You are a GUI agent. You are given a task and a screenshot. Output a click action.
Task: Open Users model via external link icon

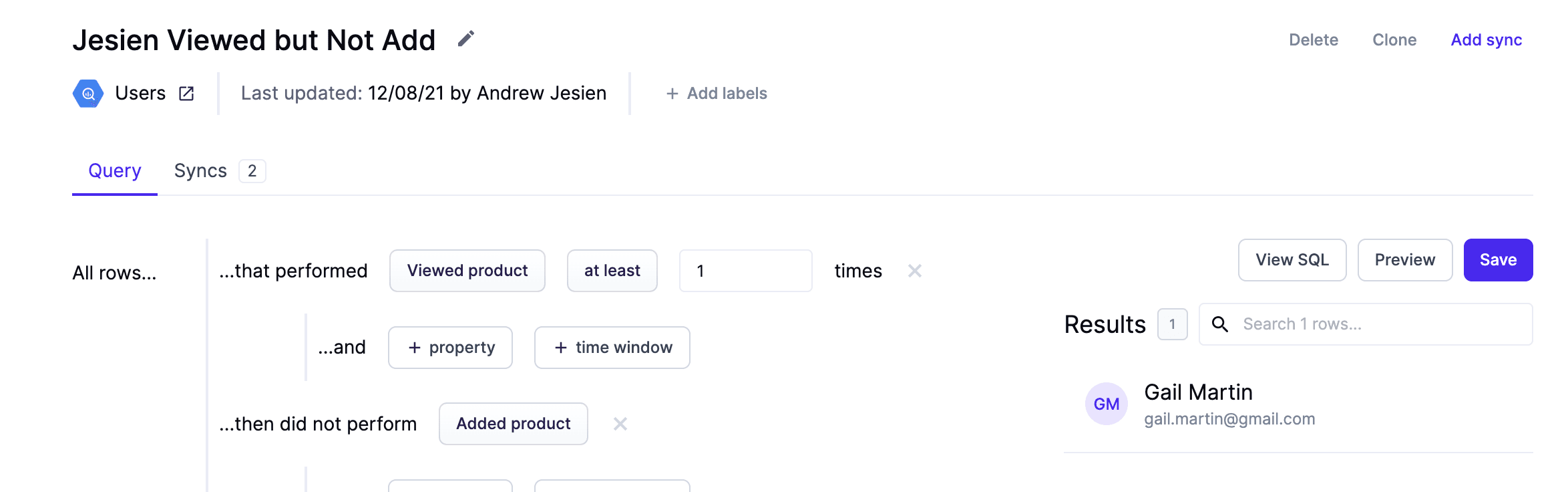186,94
